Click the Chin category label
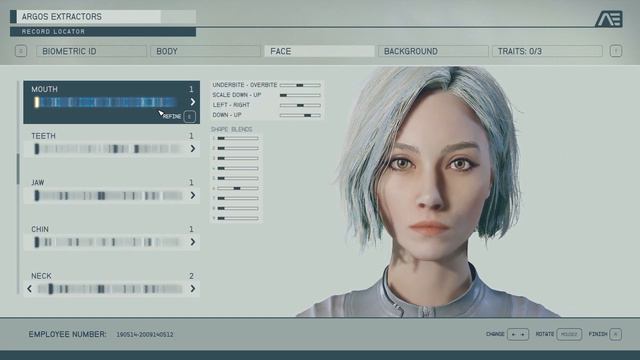 40,229
